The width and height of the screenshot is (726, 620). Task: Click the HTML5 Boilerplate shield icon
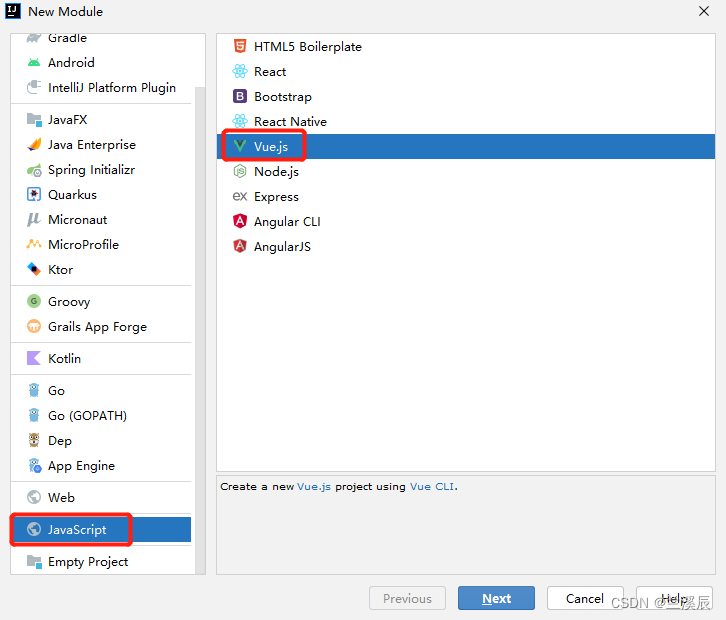click(x=240, y=46)
